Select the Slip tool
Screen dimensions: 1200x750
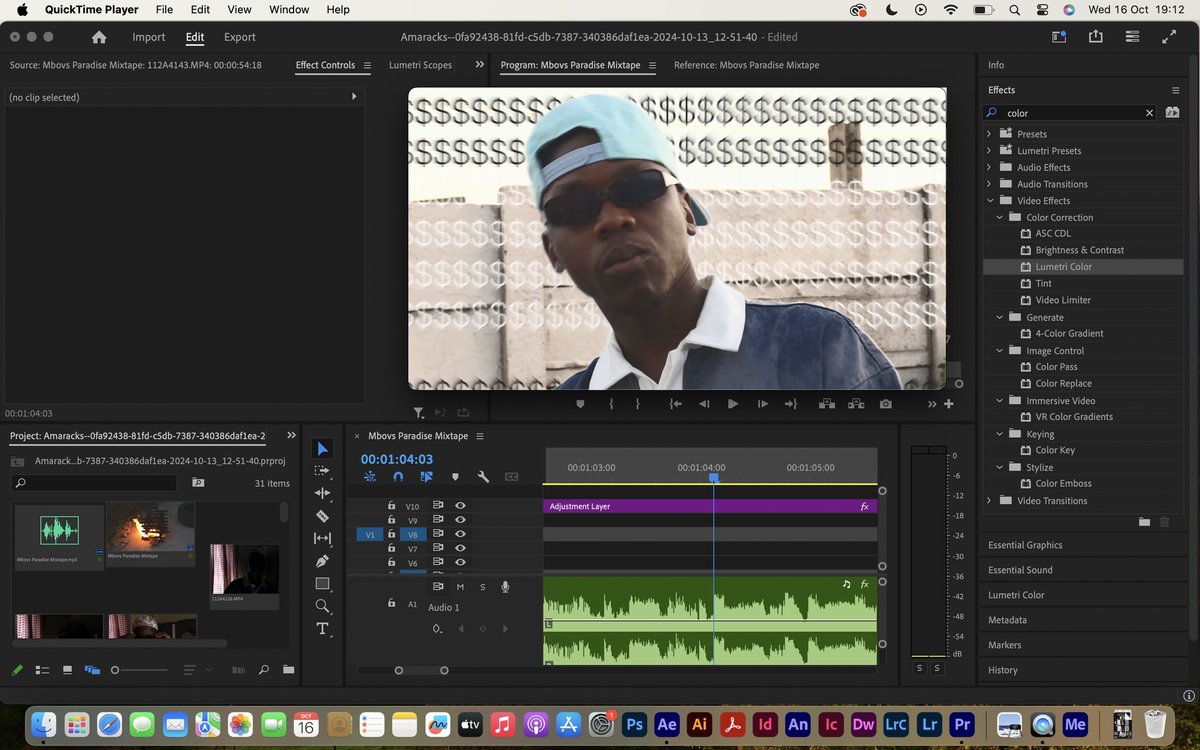click(x=322, y=538)
